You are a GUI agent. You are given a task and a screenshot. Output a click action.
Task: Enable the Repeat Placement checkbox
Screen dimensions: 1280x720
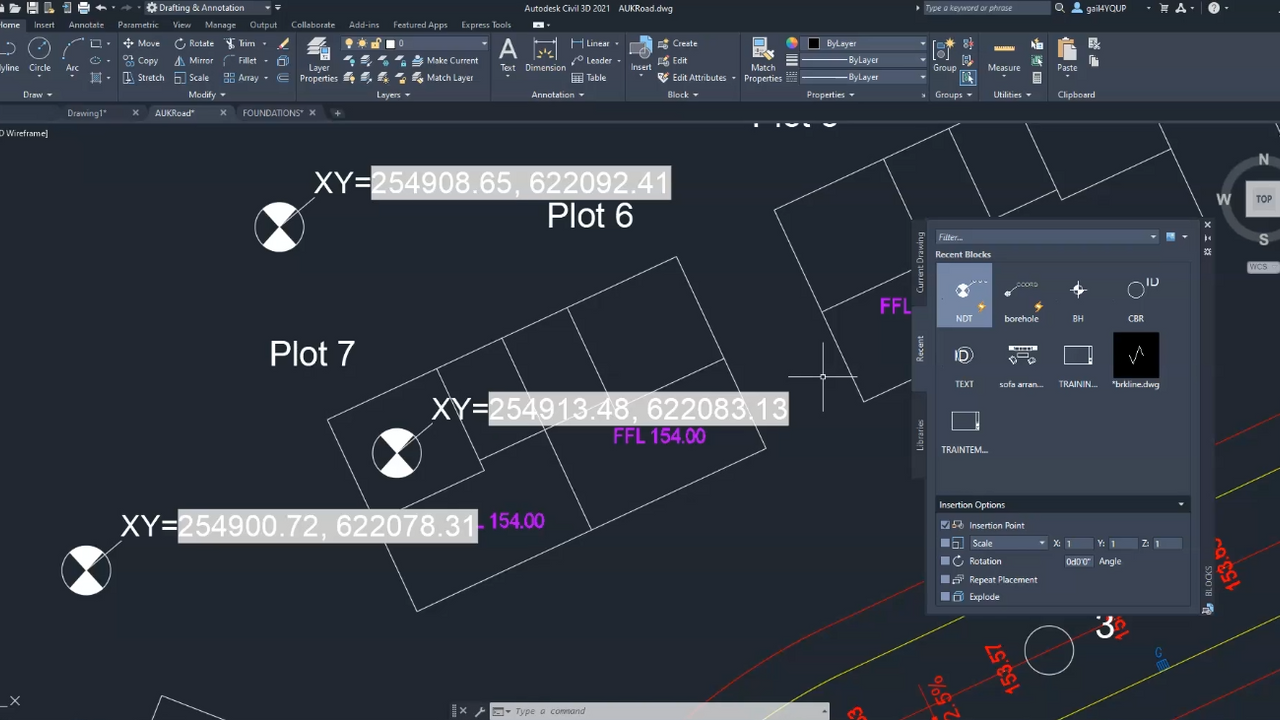(945, 579)
